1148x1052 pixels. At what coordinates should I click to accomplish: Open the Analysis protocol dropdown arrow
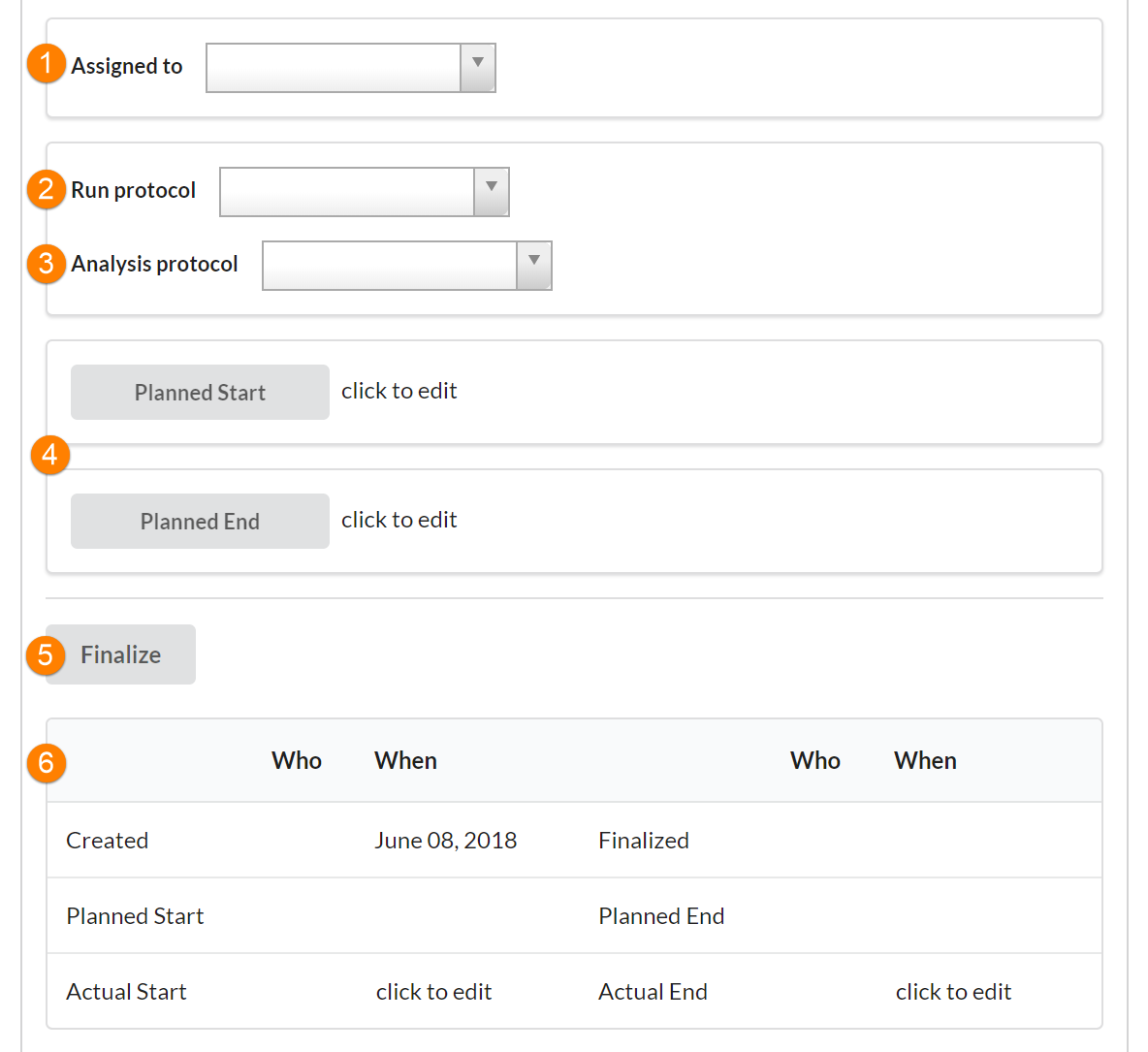[x=533, y=266]
